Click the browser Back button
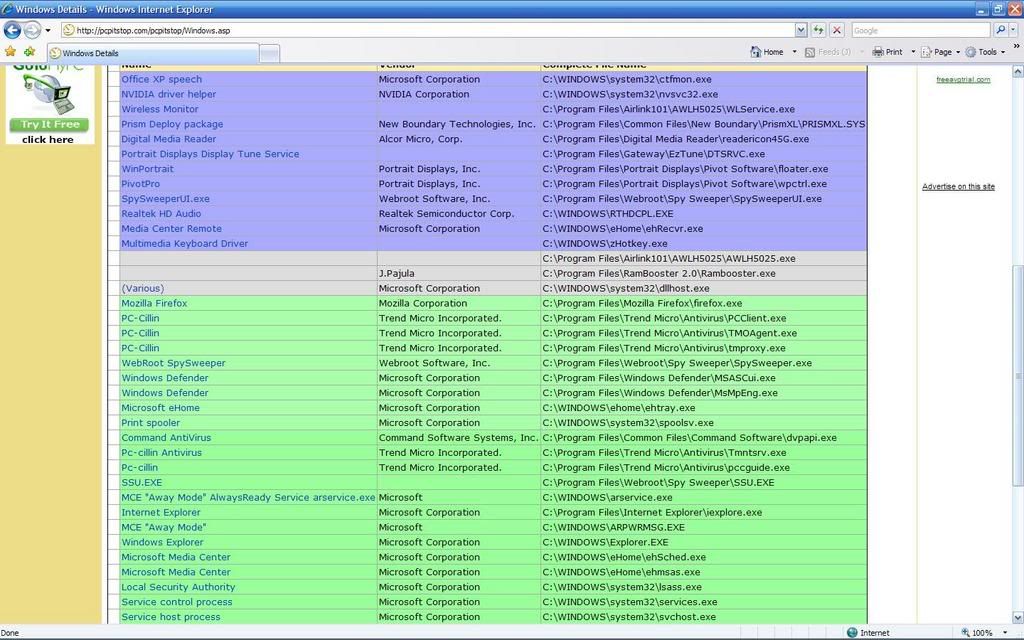The width and height of the screenshot is (1024, 640). [13, 30]
